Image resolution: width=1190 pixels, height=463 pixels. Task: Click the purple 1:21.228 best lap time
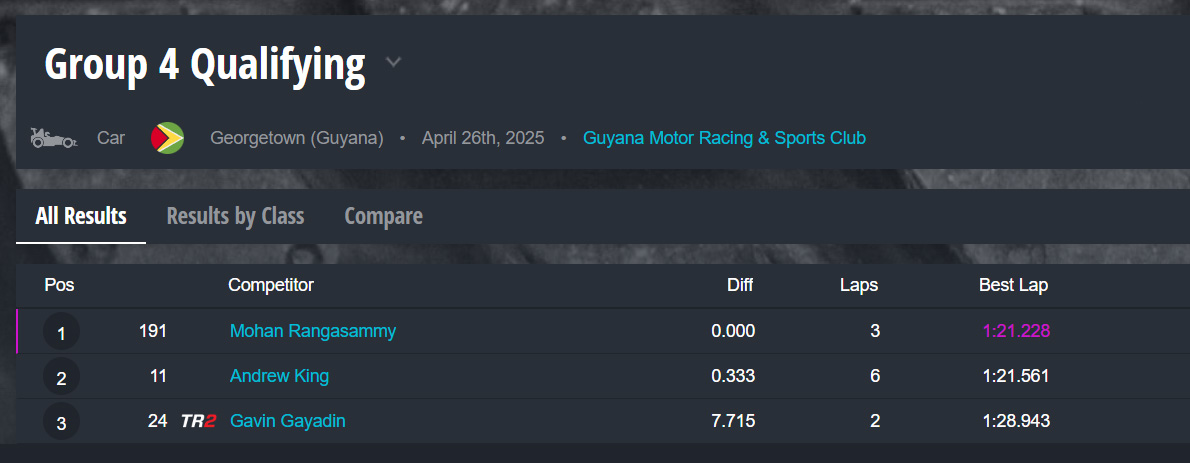[x=1016, y=331]
